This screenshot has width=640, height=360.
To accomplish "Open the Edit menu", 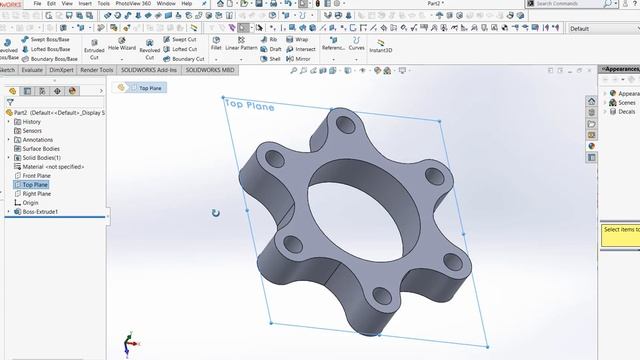I will click(51, 3).
